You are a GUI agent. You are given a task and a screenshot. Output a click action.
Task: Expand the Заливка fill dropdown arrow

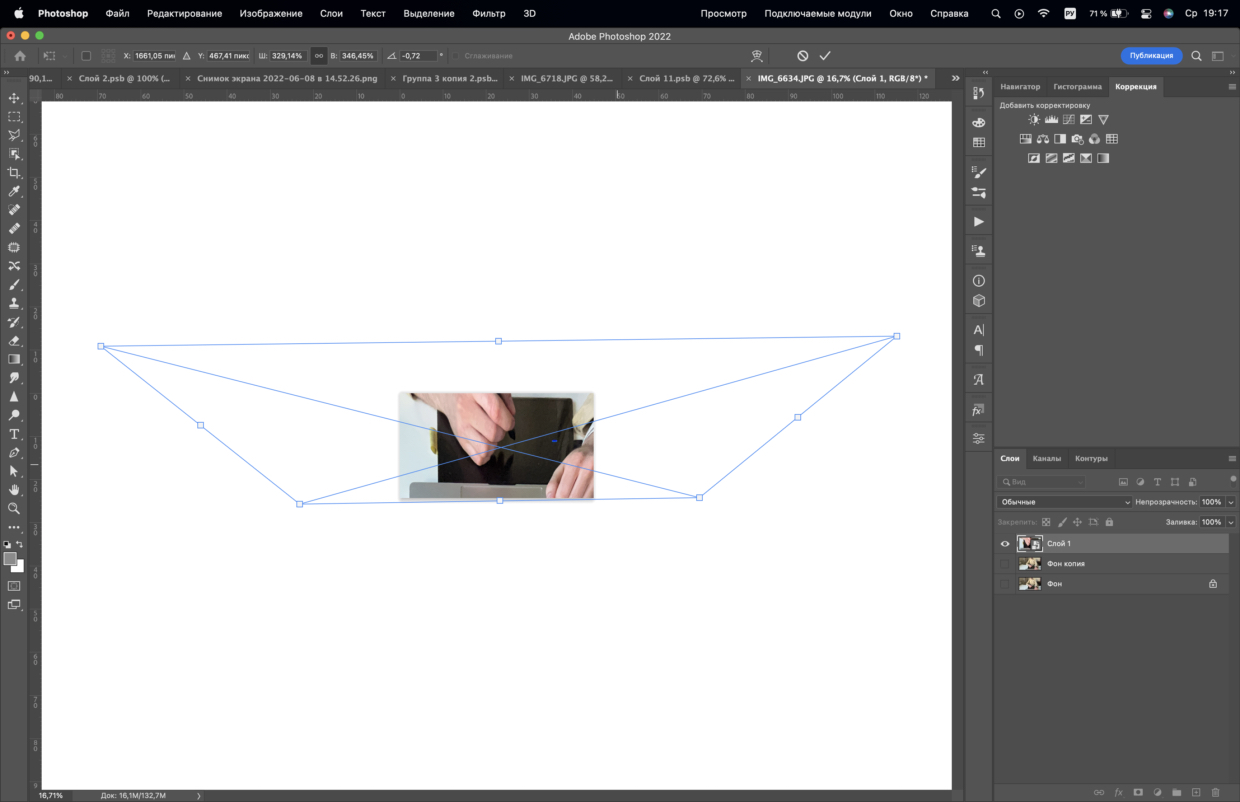click(1231, 522)
